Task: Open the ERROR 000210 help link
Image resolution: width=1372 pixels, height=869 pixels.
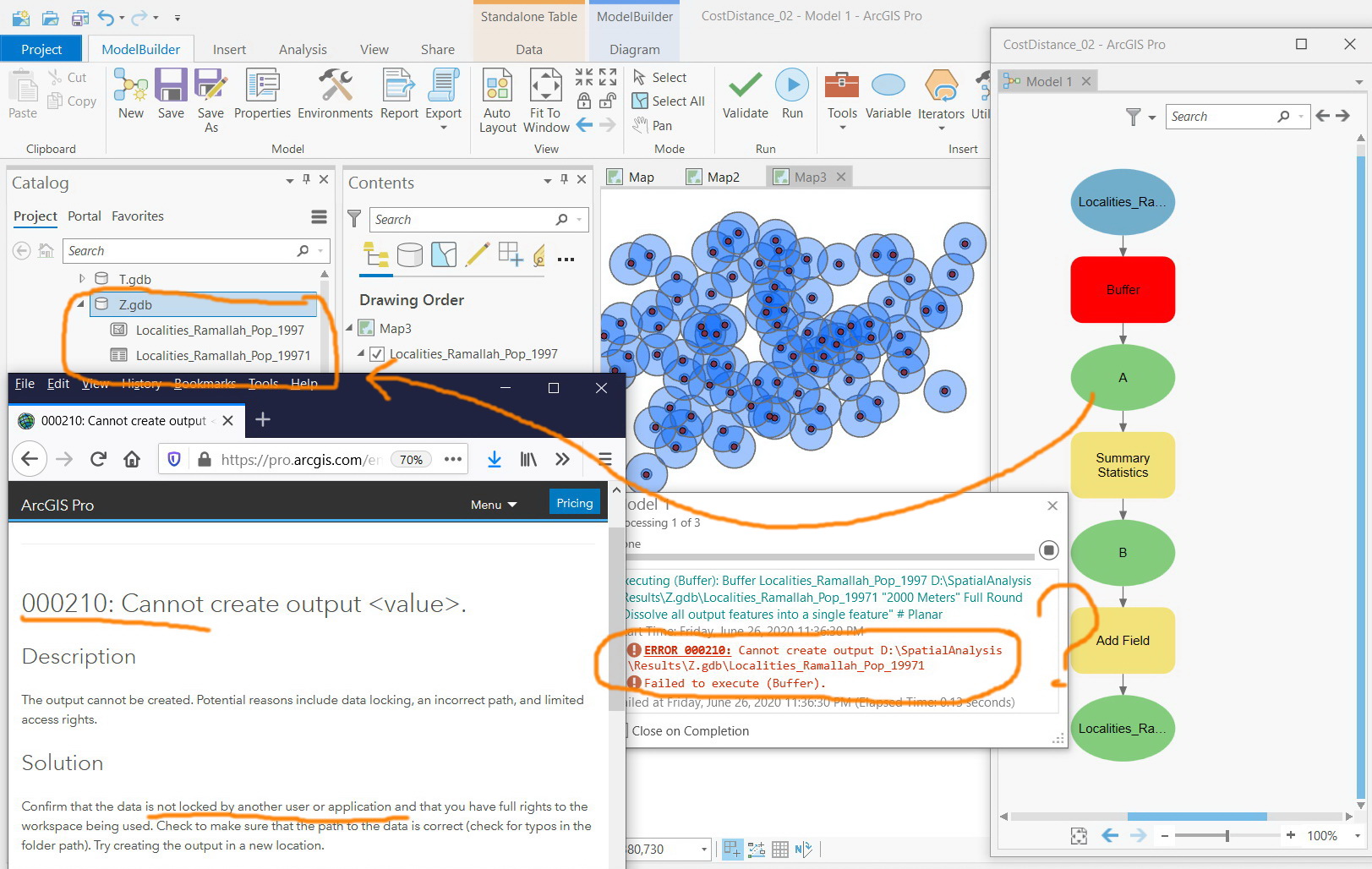Action: pos(687,650)
